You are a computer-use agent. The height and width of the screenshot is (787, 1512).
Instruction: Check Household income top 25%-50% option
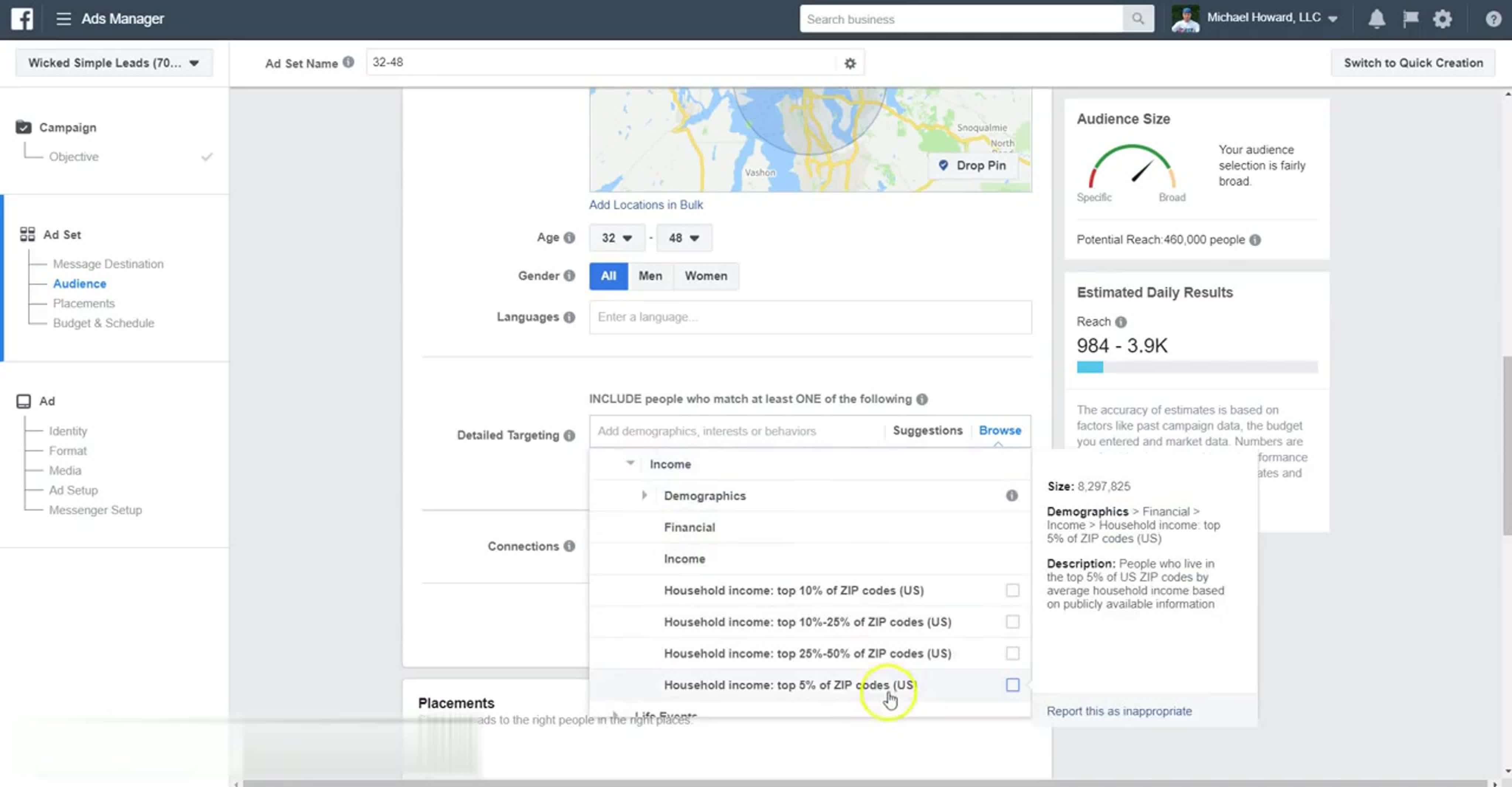tap(1013, 653)
